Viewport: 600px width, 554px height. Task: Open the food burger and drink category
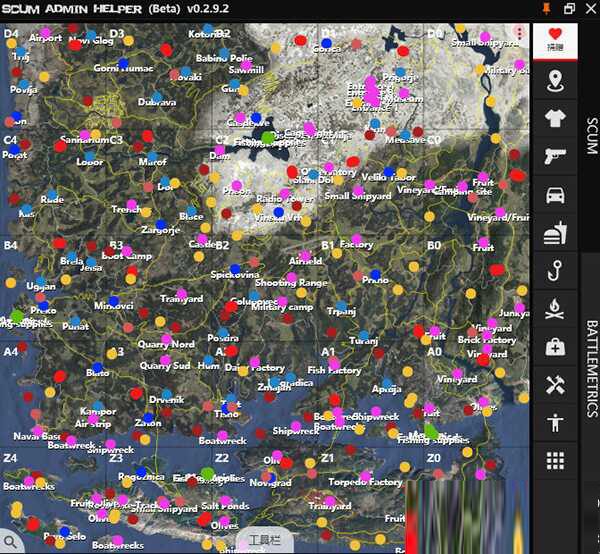coord(554,233)
